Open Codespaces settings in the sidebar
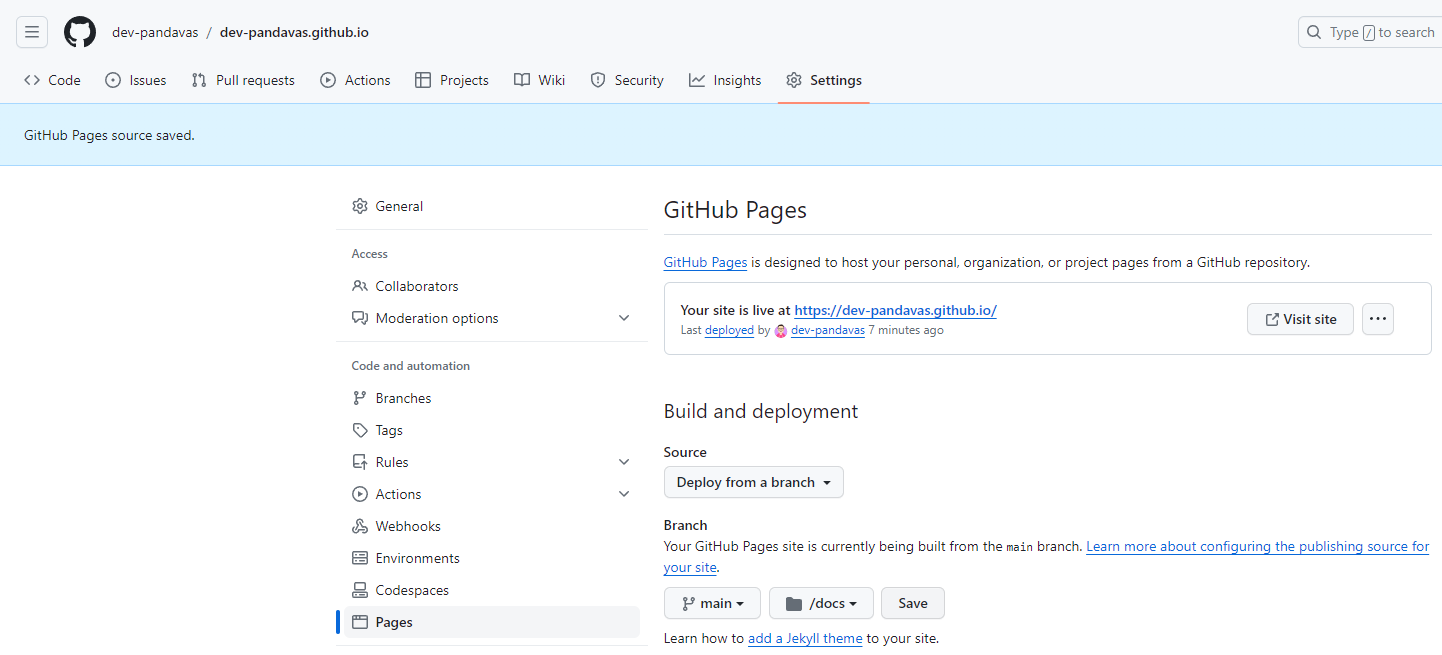The height and width of the screenshot is (655, 1442). 412,589
